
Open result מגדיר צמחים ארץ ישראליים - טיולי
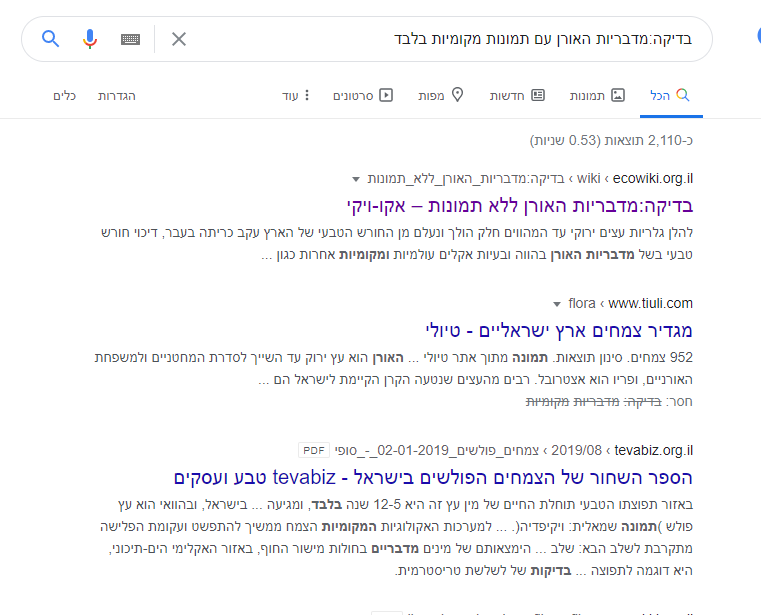tap(559, 331)
